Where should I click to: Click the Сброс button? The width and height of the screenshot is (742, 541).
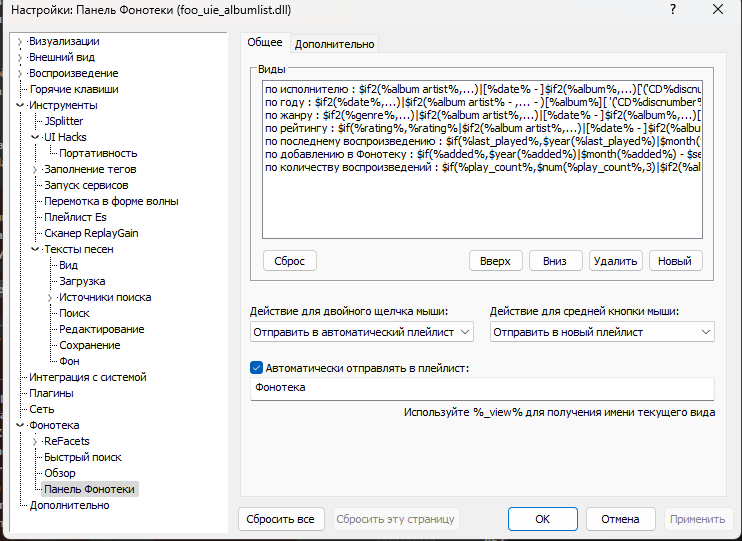(x=290, y=261)
